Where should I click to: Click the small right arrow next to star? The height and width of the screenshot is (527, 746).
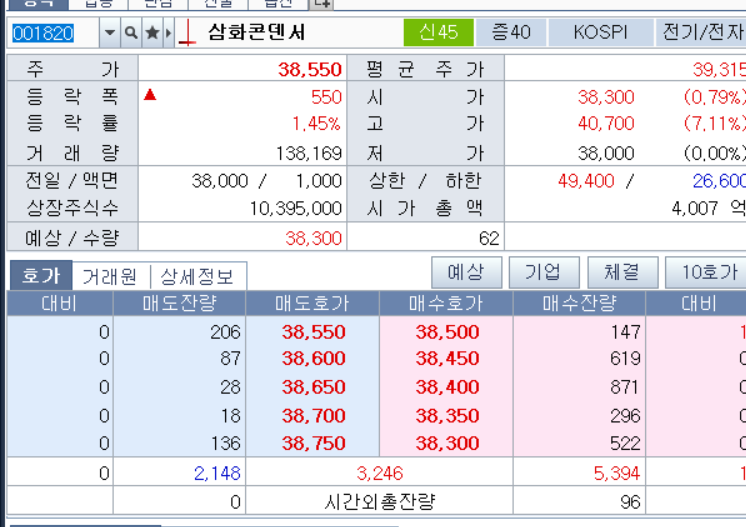[168, 33]
